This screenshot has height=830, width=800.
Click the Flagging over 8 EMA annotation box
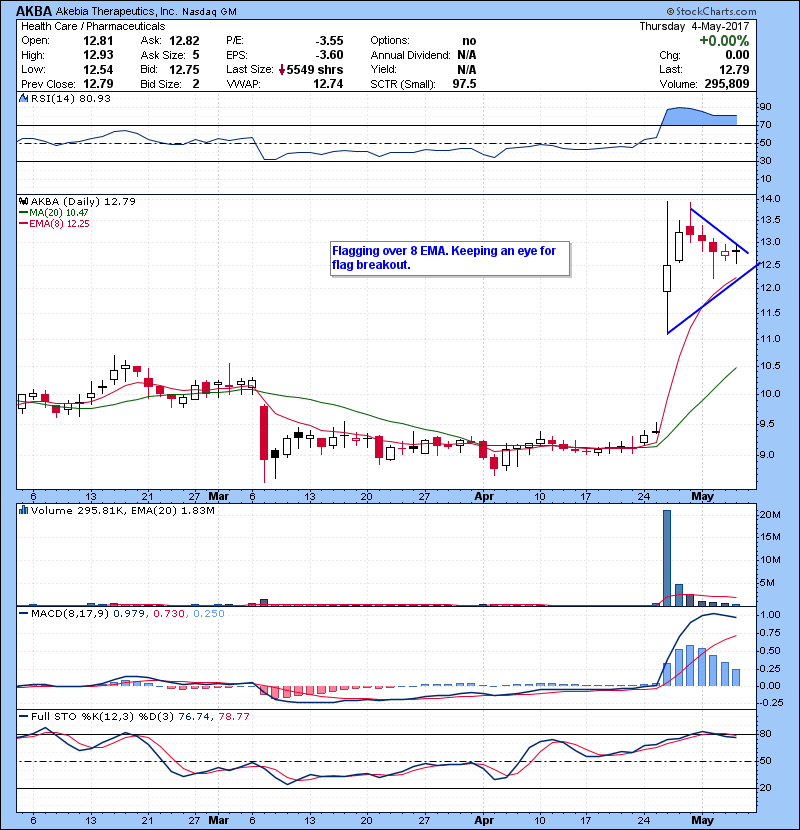(450, 258)
